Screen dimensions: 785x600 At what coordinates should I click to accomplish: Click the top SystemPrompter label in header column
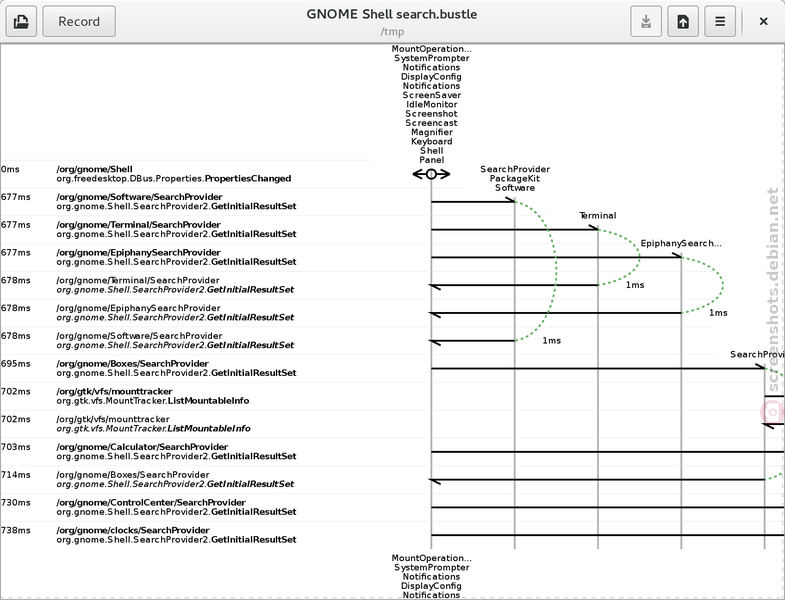432,58
